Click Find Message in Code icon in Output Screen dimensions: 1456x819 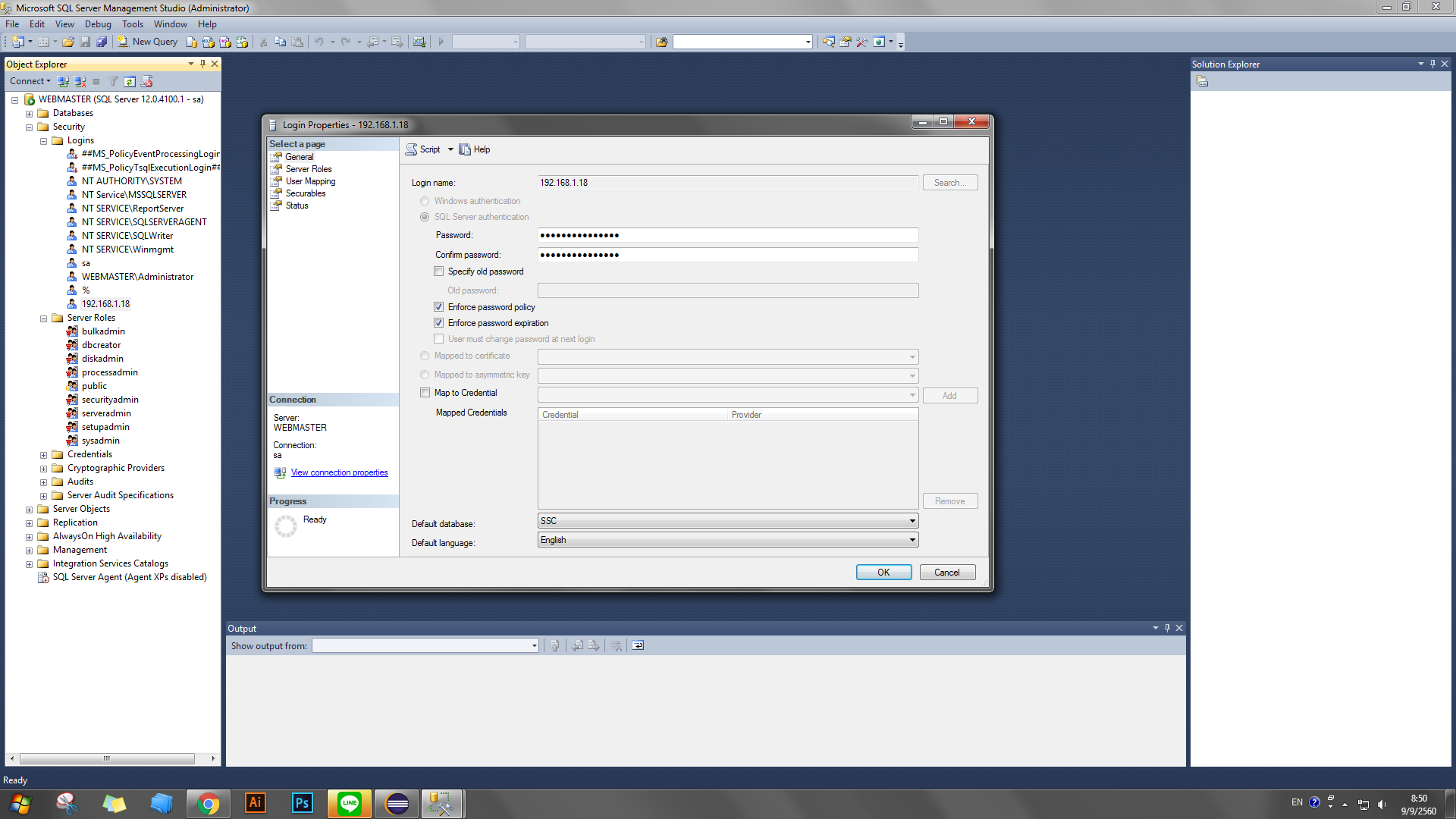[x=555, y=646]
